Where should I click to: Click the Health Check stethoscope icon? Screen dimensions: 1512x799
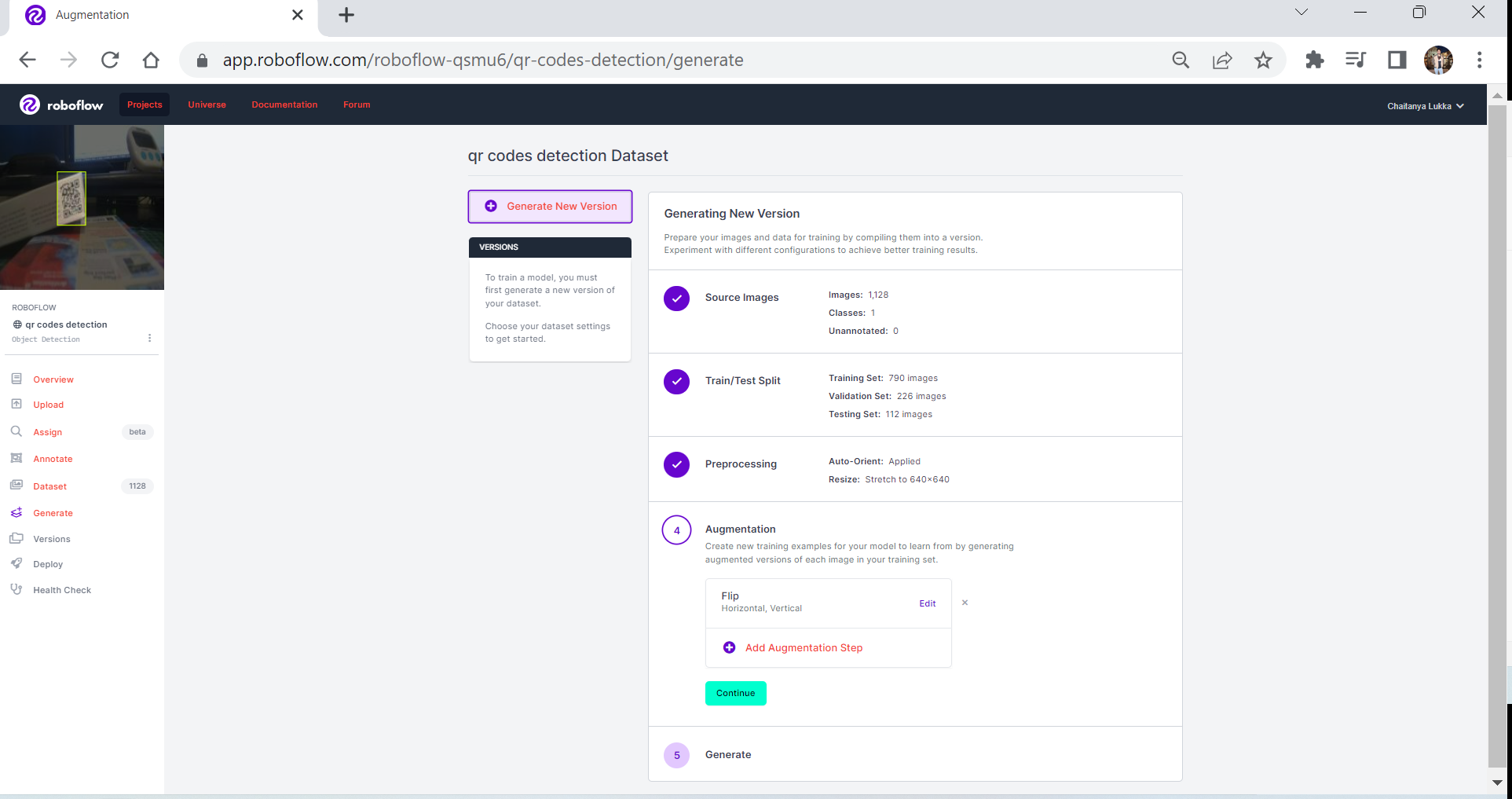(x=16, y=589)
